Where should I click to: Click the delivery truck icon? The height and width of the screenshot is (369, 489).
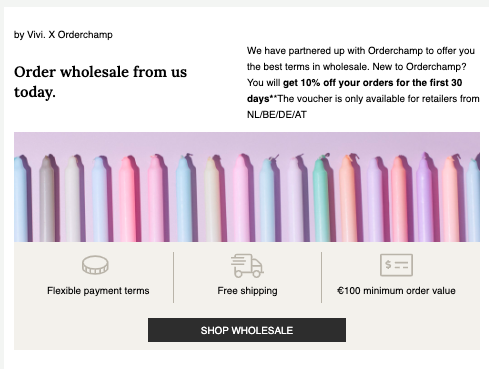tap(247, 265)
